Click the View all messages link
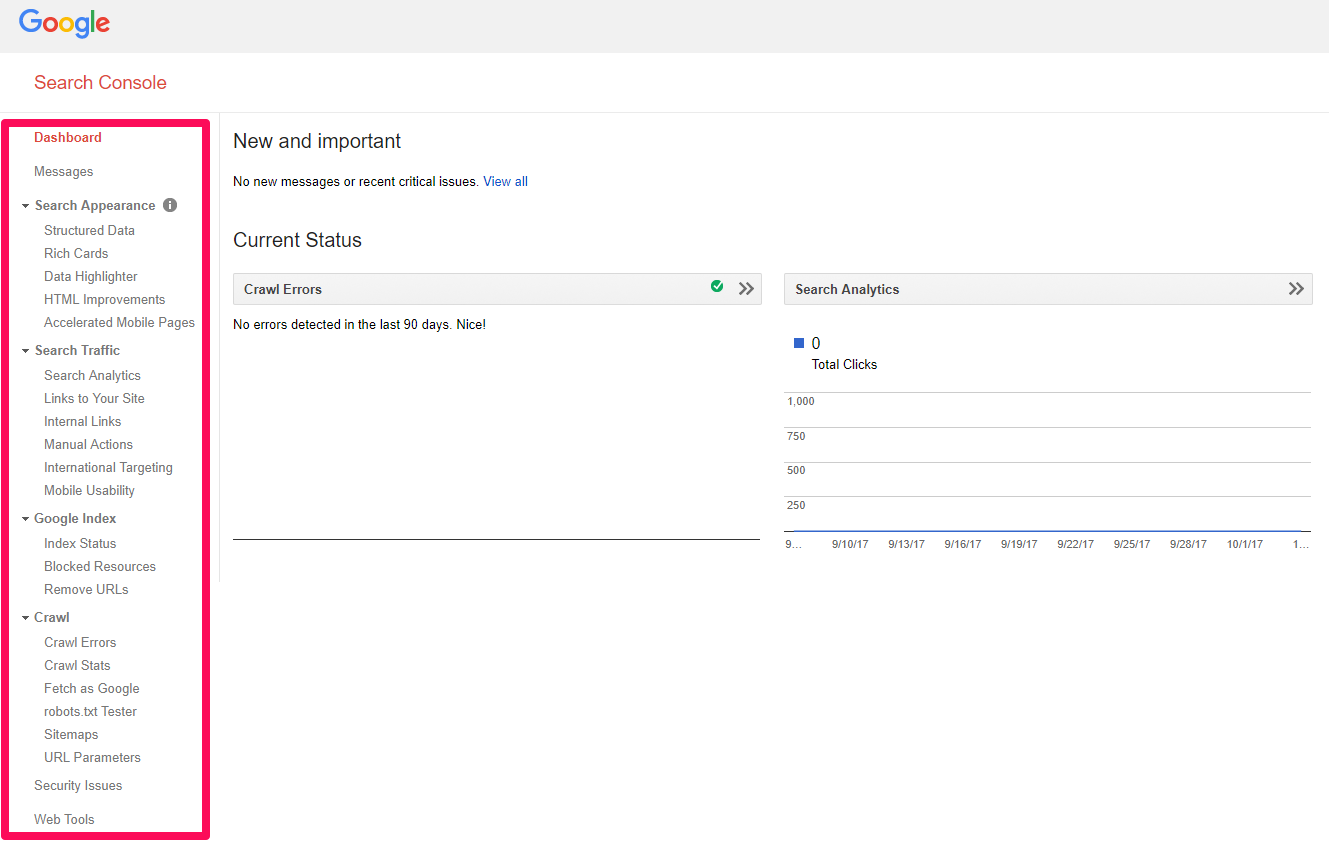Screen dimensions: 1329x855 [x=505, y=182]
